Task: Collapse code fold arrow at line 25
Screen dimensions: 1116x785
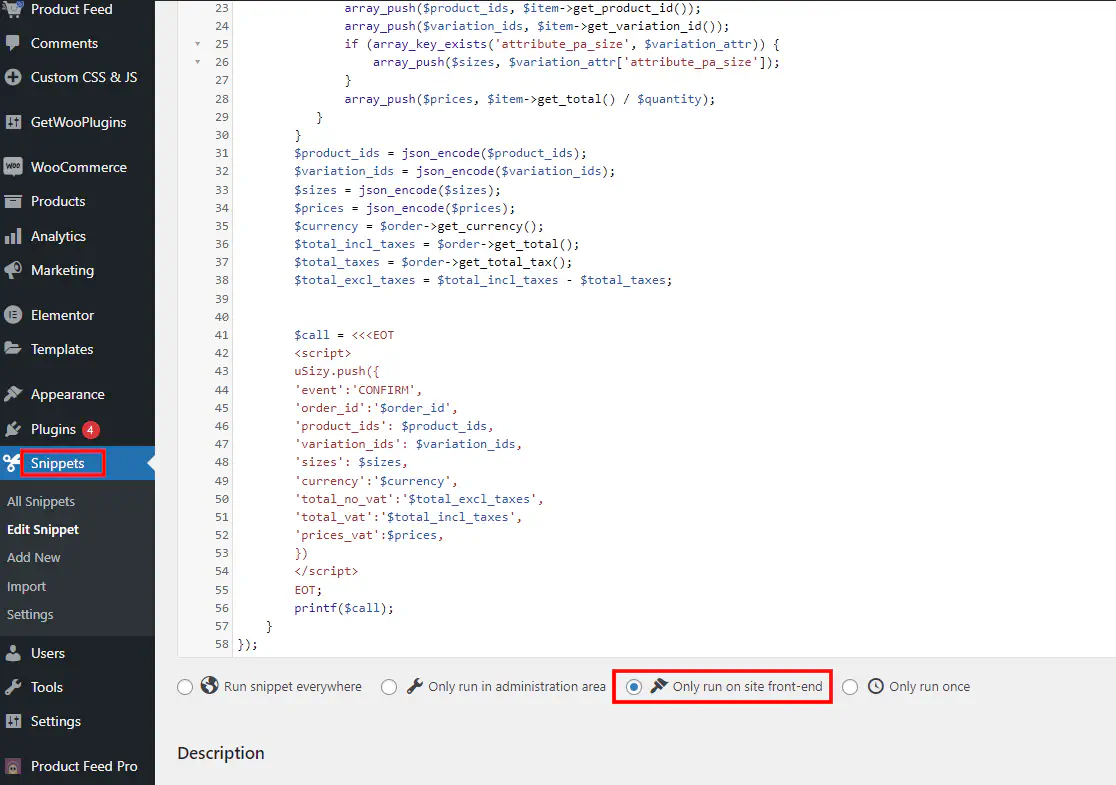Action: pos(197,44)
